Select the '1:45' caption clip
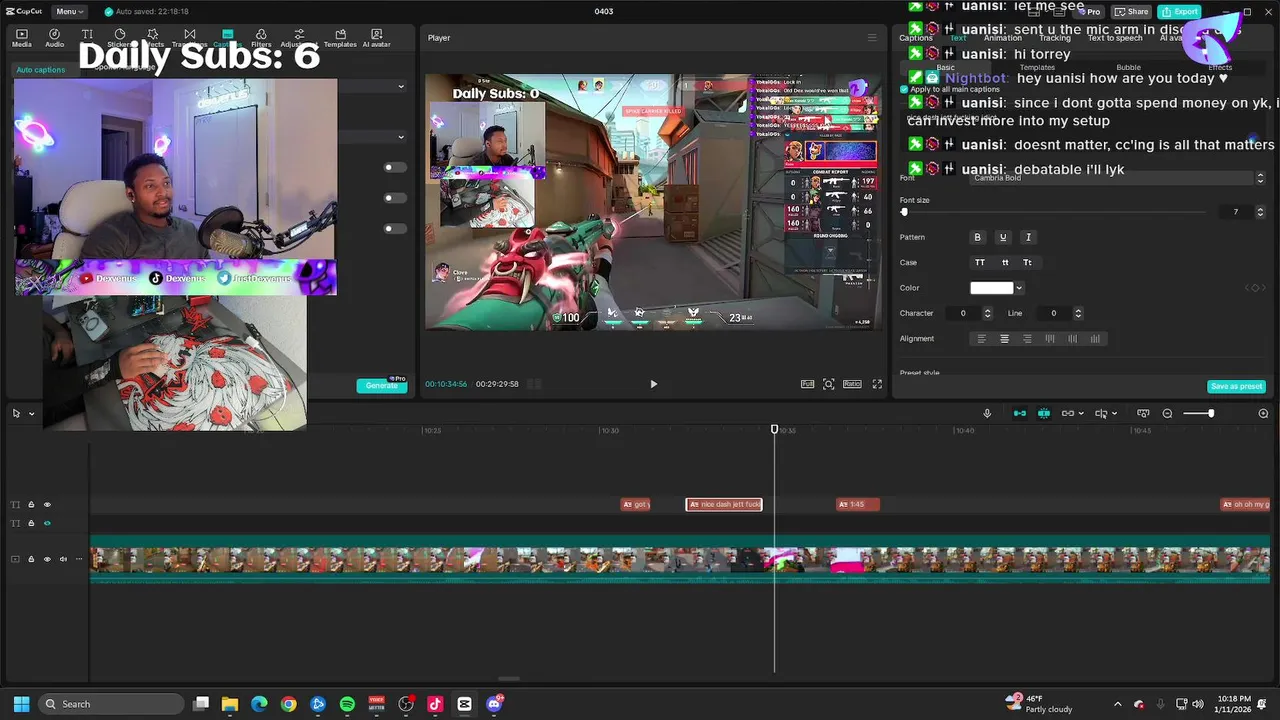Image resolution: width=1280 pixels, height=720 pixels. 858,504
